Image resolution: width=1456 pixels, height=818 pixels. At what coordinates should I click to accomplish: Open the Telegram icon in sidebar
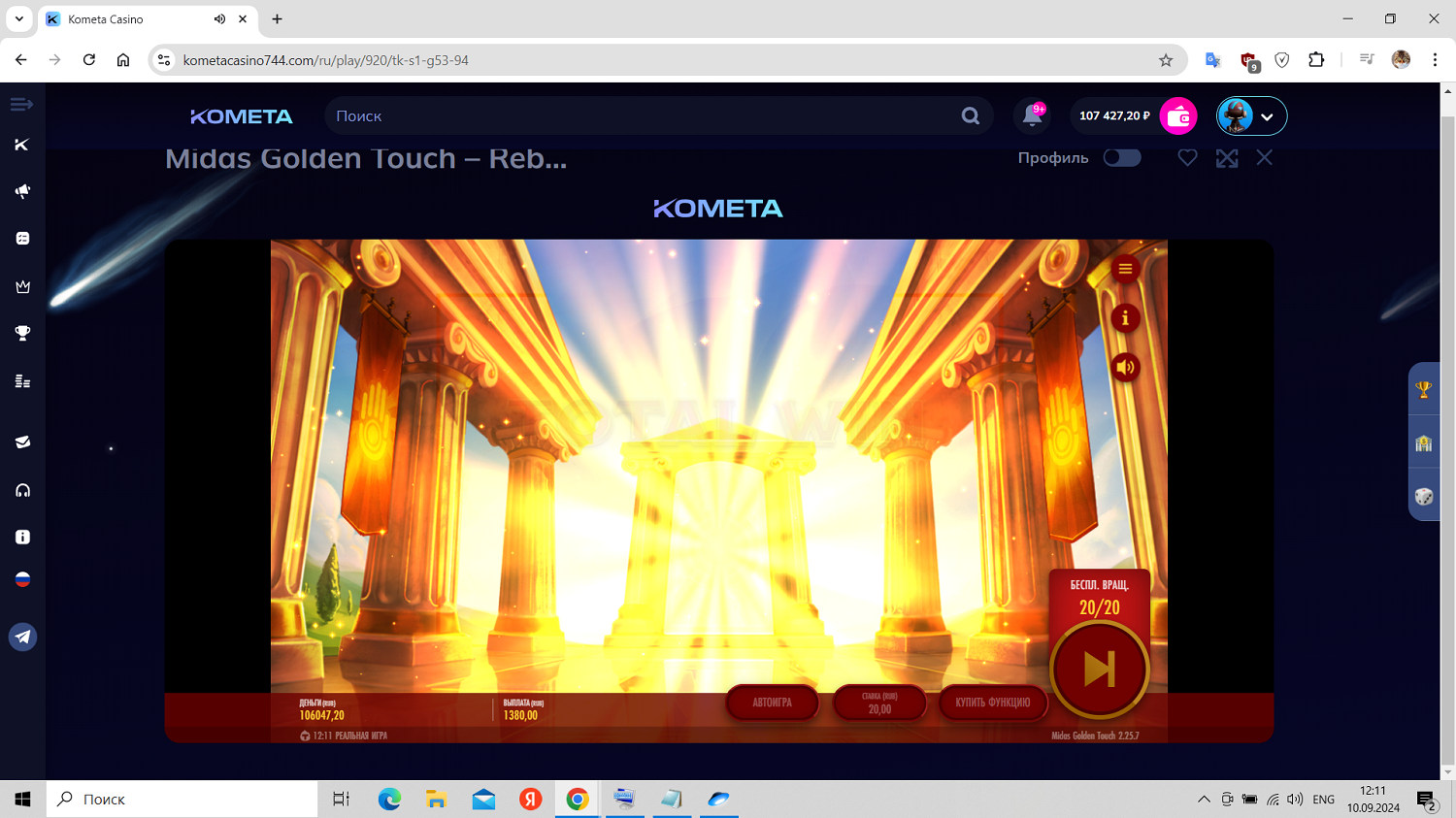[22, 637]
